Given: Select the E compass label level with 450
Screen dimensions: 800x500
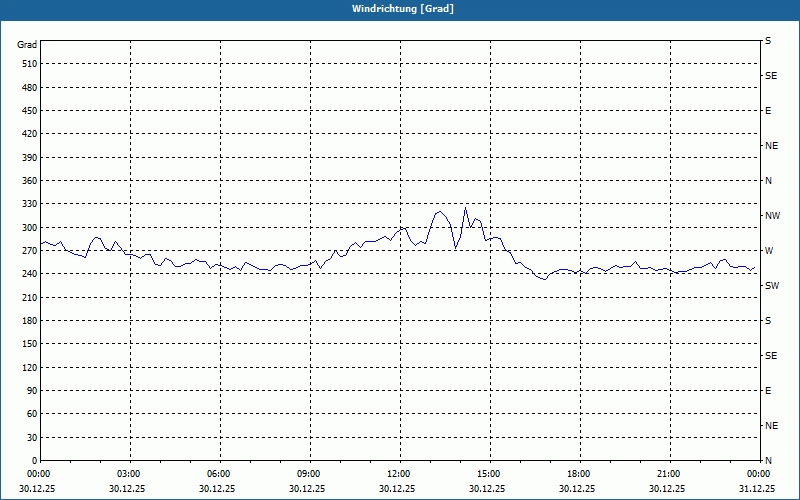Looking at the screenshot, I should click(768, 111).
